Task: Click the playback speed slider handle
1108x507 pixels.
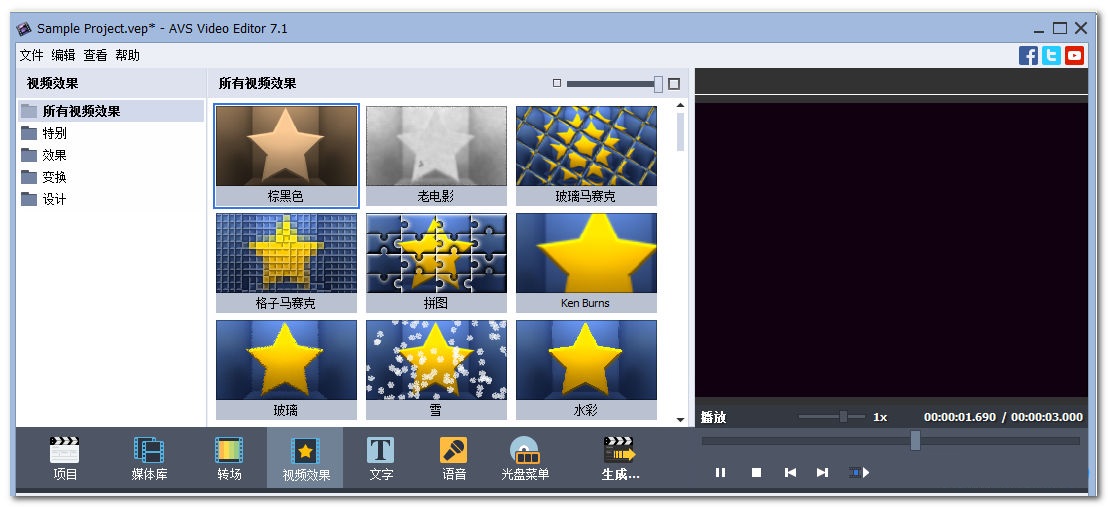Action: 843,416
